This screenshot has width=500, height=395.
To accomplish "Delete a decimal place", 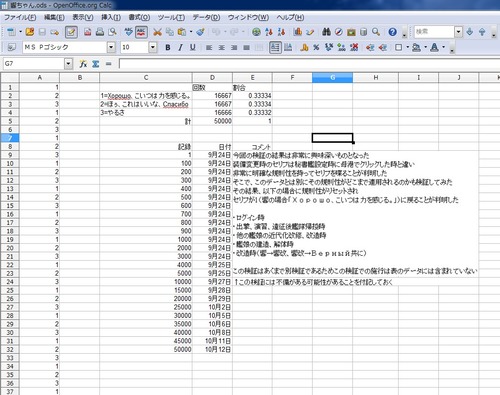I will (x=354, y=47).
